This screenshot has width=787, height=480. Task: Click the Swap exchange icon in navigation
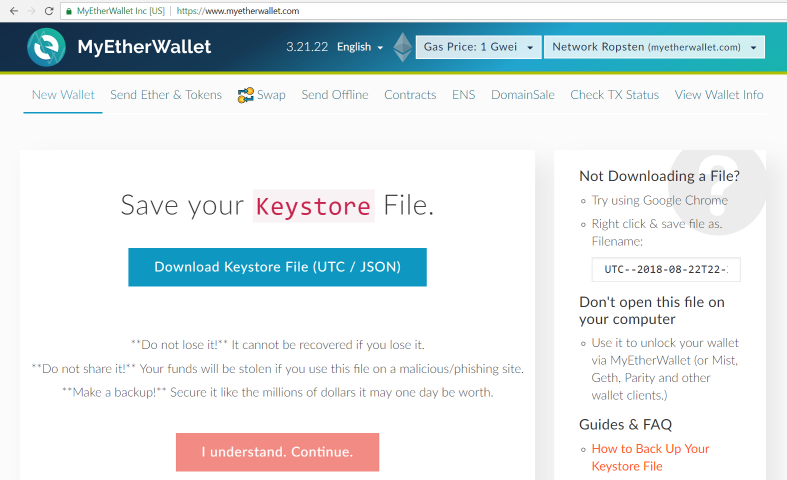[245, 95]
